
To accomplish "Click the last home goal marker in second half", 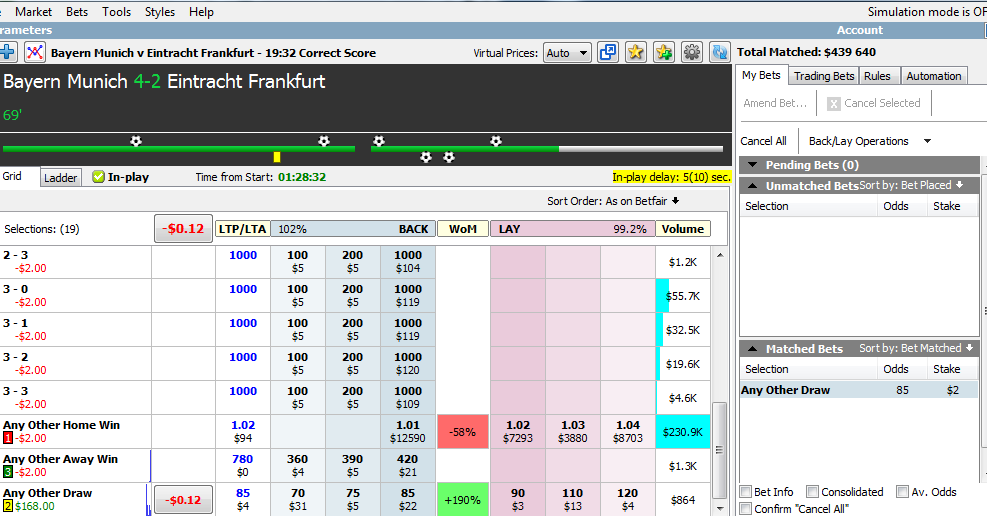I will pyautogui.click(x=496, y=141).
